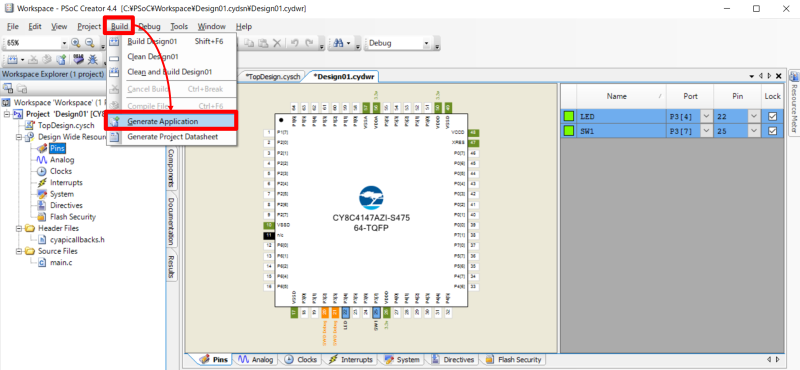Image resolution: width=800 pixels, height=370 pixels.
Task: Click the green color swatch beside SW1
Action: tap(568, 131)
